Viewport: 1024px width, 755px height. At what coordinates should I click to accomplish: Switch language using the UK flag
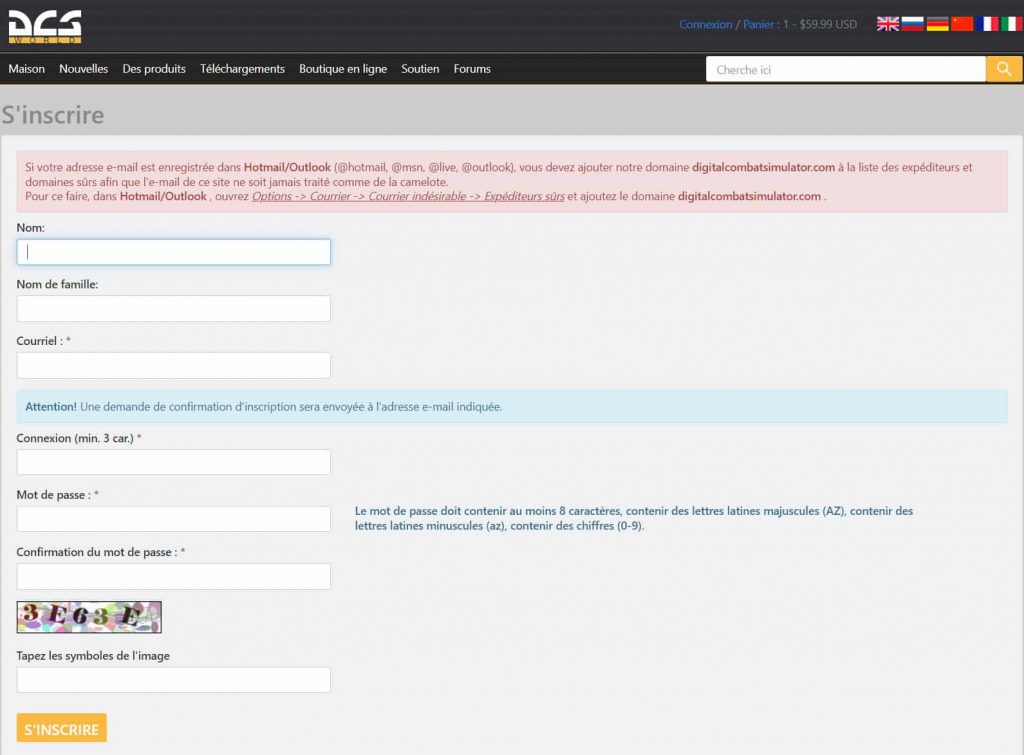[888, 24]
